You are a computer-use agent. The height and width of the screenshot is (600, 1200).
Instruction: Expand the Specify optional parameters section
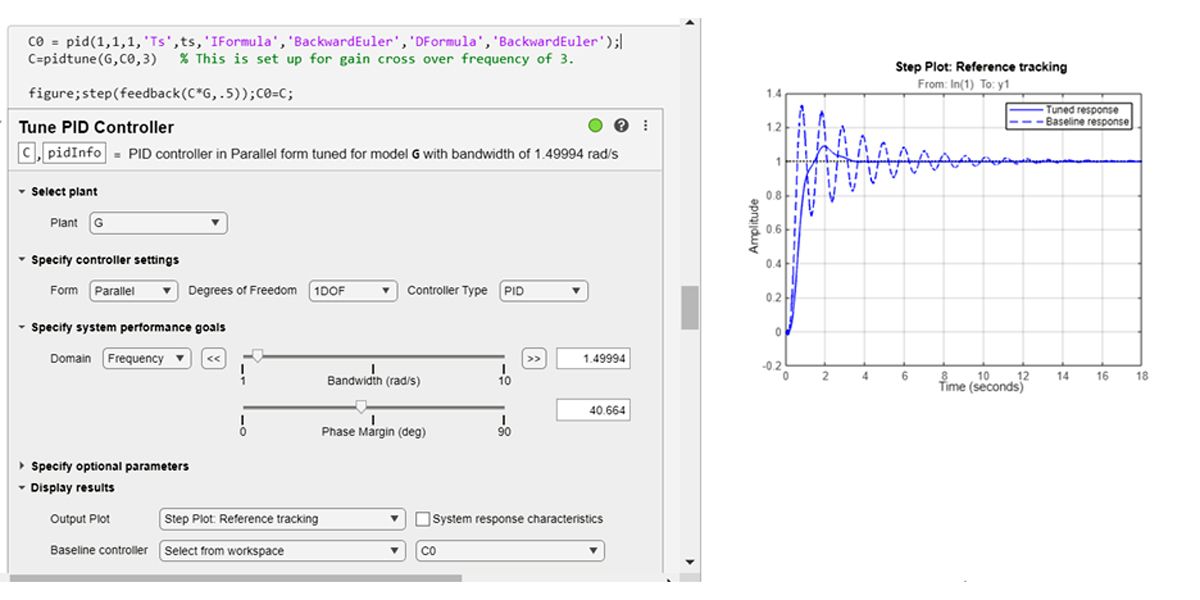22,465
